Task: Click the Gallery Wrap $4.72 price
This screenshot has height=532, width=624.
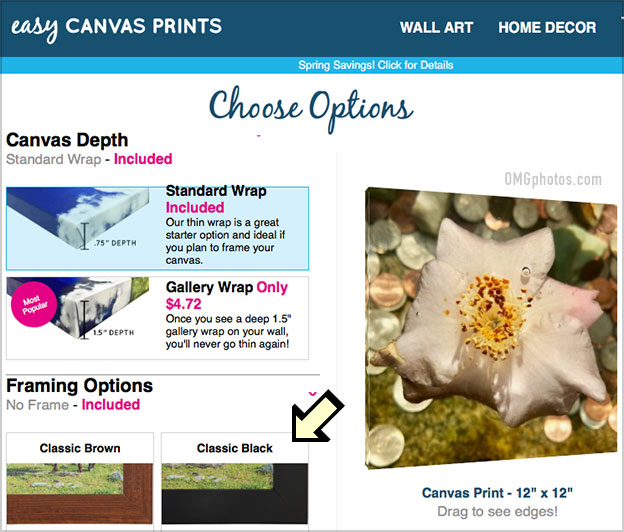Action: [183, 304]
